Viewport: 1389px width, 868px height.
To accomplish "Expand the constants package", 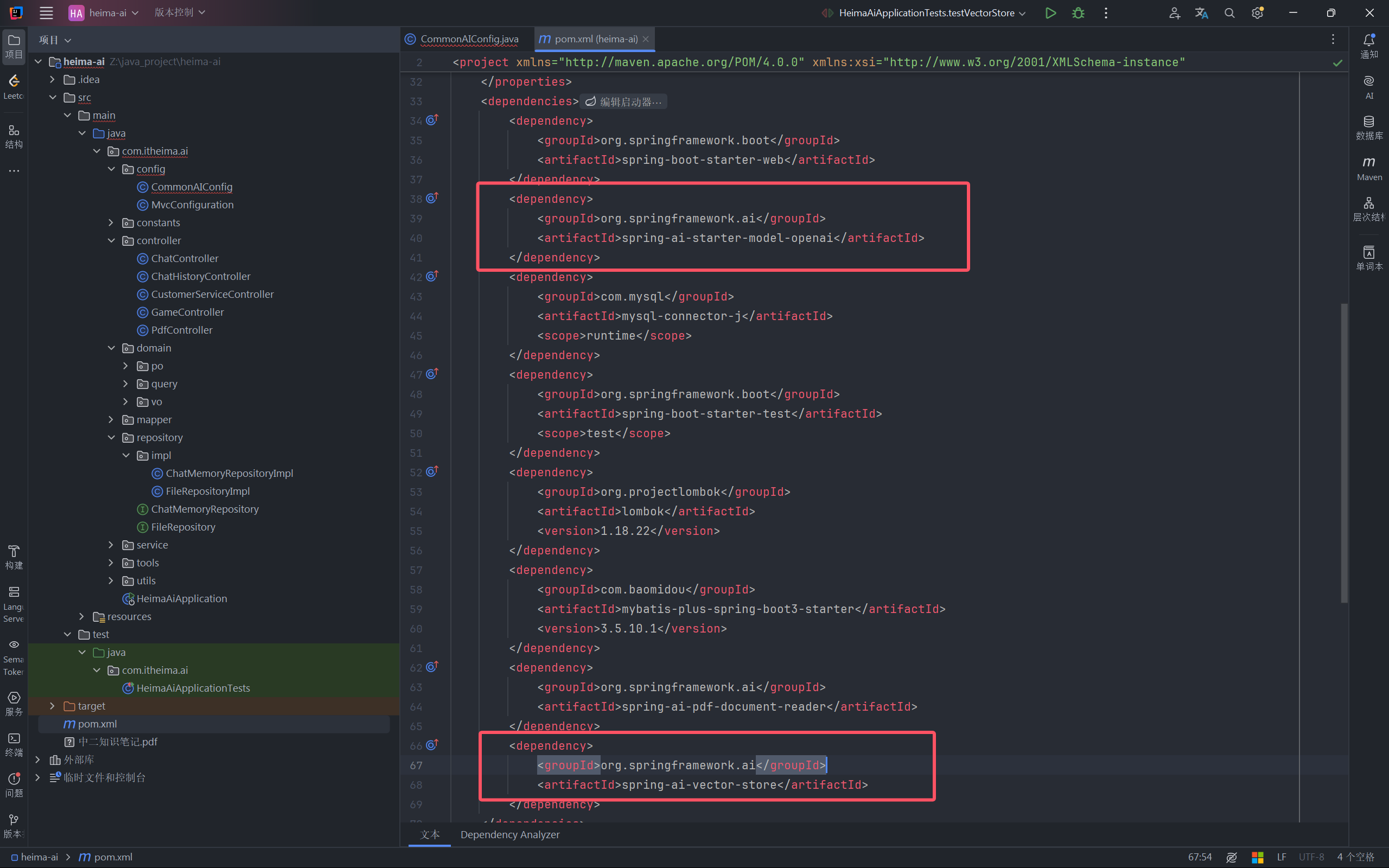I will pyautogui.click(x=111, y=222).
